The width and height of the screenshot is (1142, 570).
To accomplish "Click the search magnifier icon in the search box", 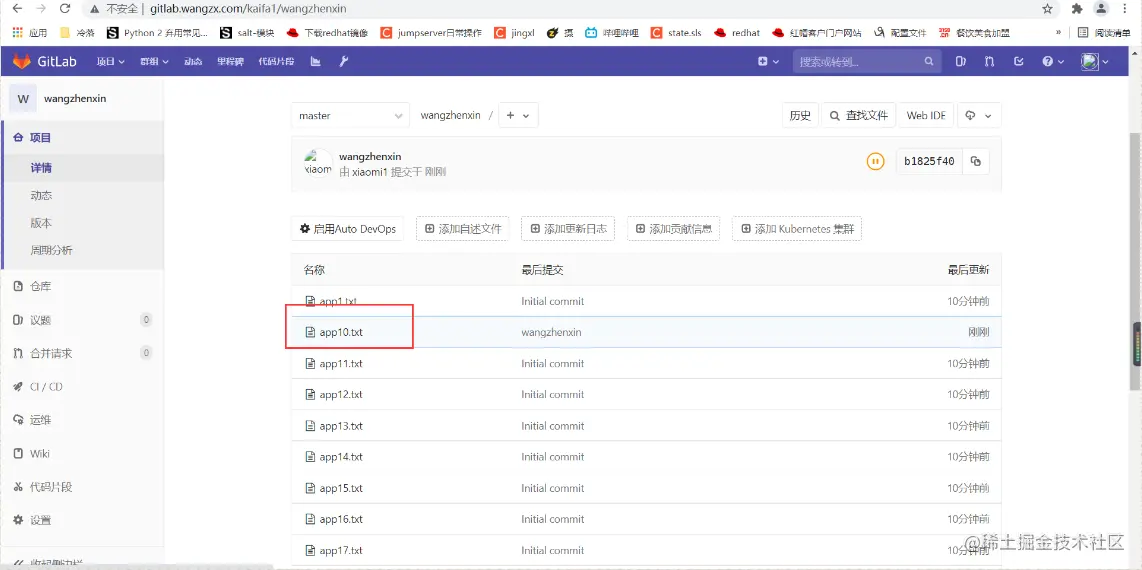I will click(x=929, y=62).
